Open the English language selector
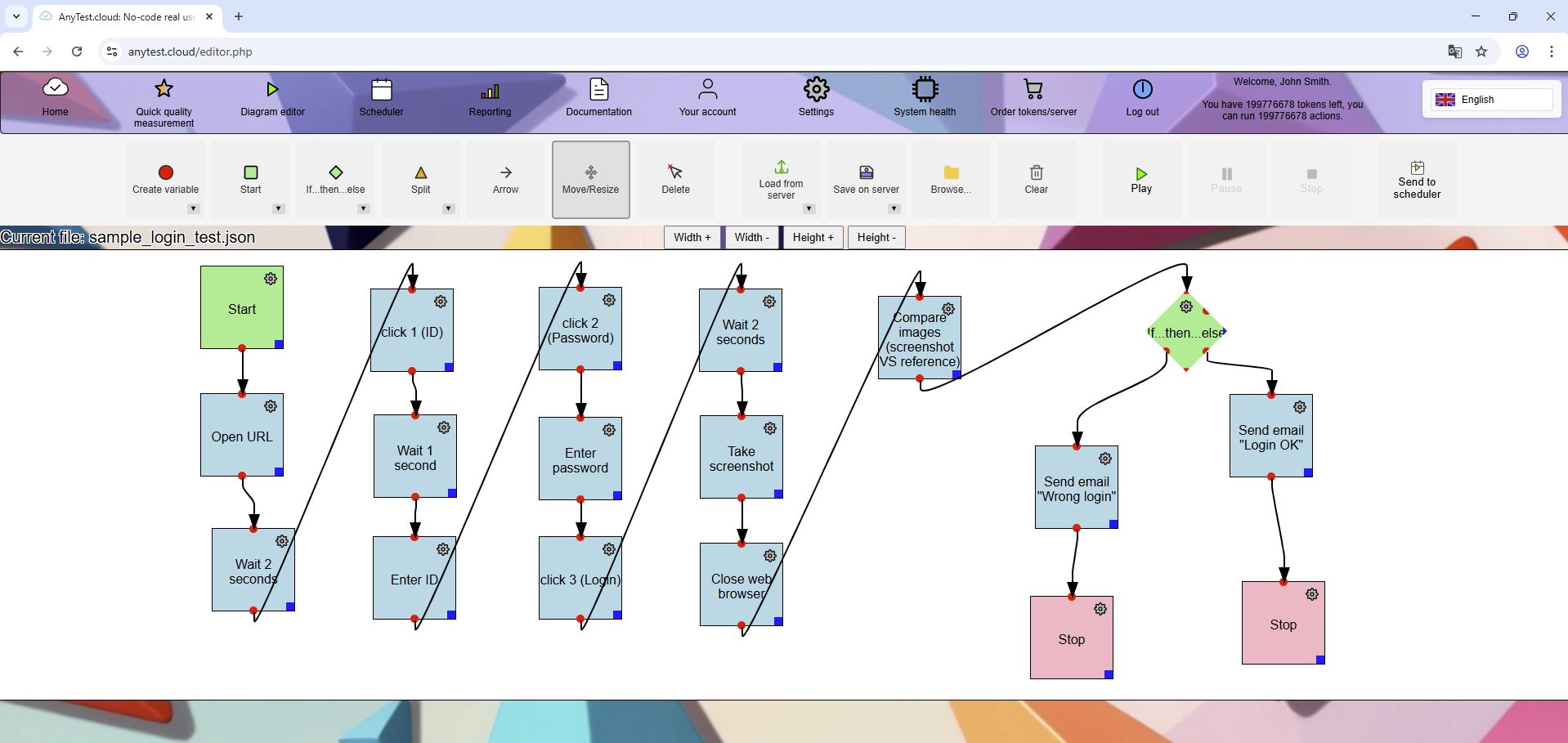1568x743 pixels. pos(1490,99)
